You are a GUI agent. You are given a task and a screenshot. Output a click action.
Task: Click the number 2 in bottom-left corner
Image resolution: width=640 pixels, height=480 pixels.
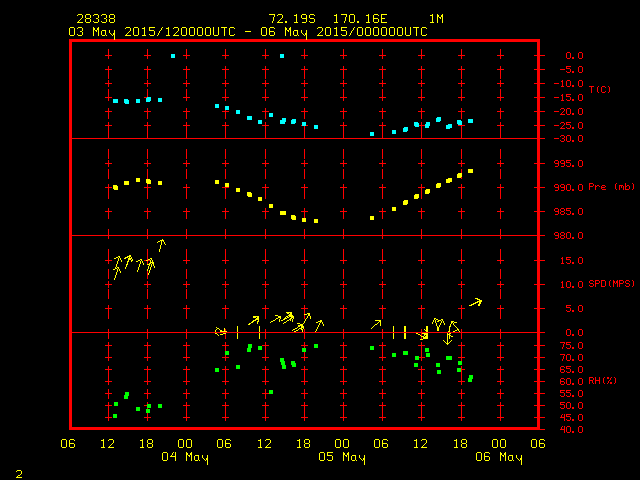coord(18,471)
